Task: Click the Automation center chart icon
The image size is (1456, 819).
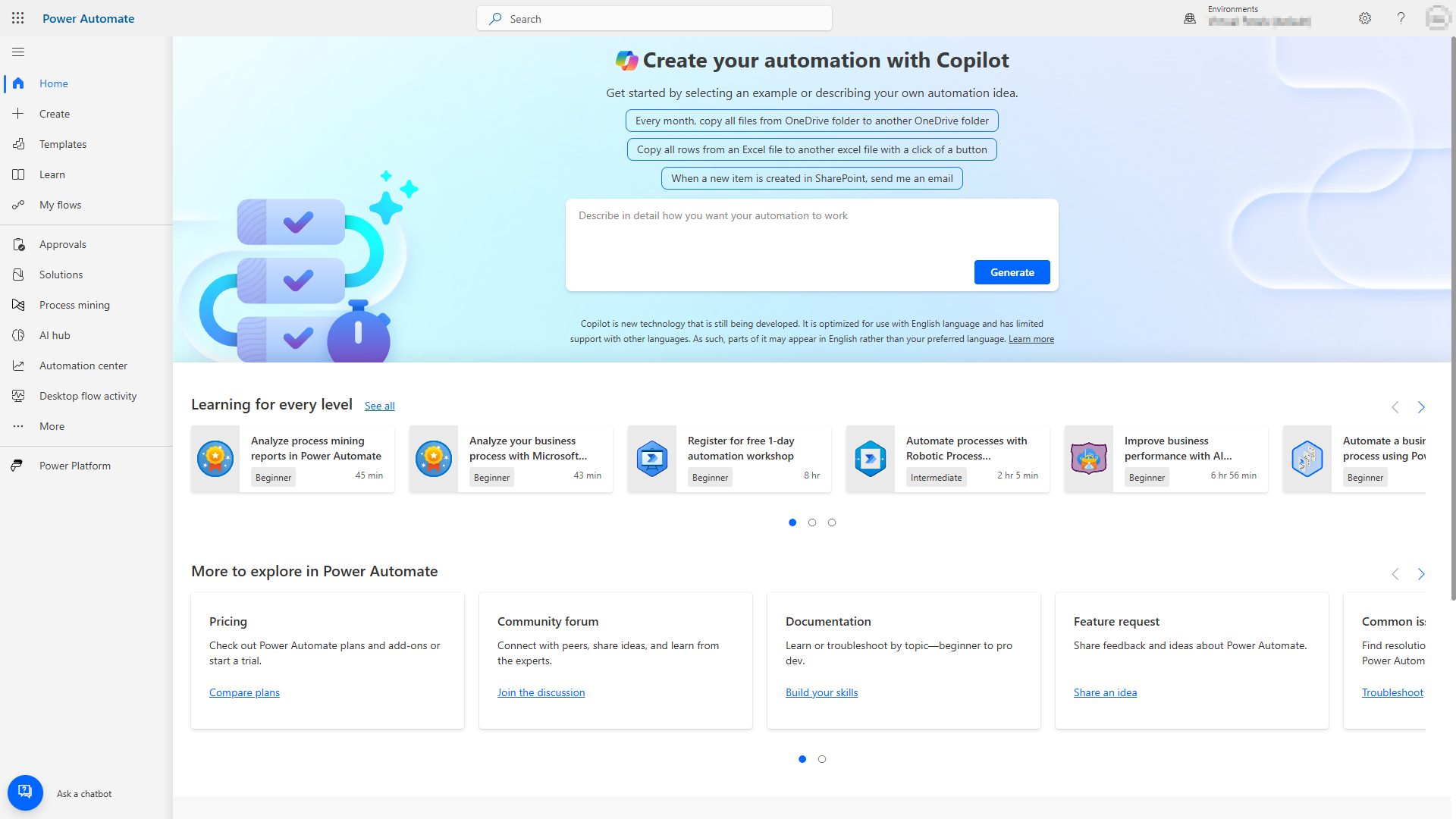Action: pos(18,366)
